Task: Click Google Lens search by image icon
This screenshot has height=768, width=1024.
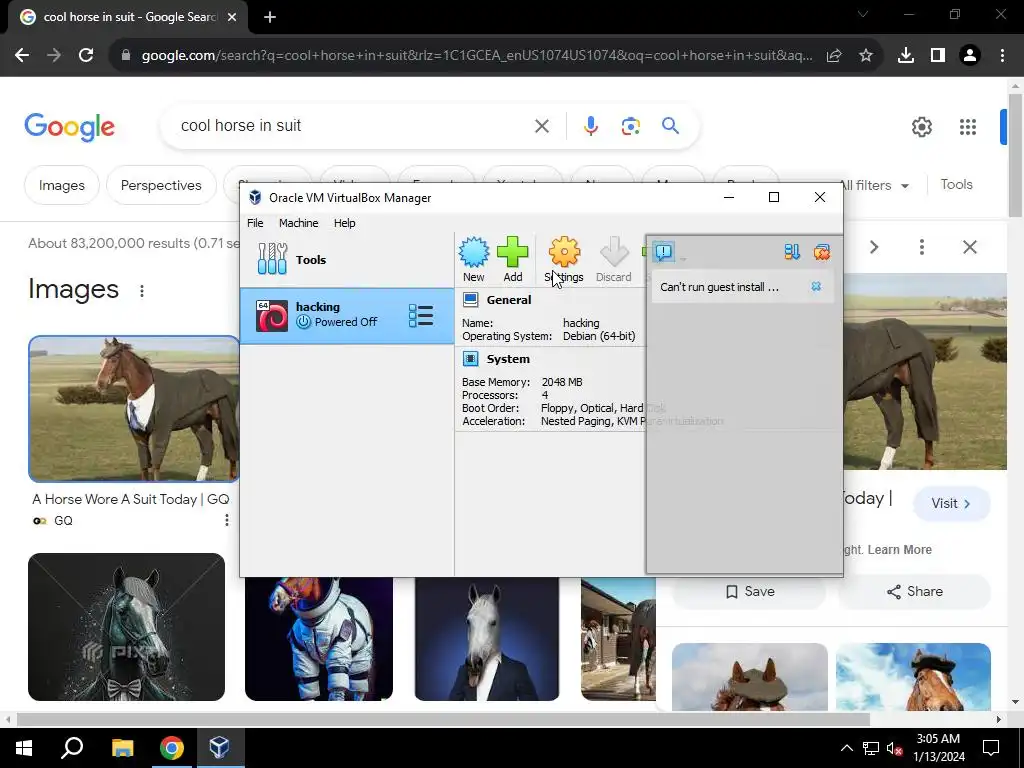Action: point(630,126)
